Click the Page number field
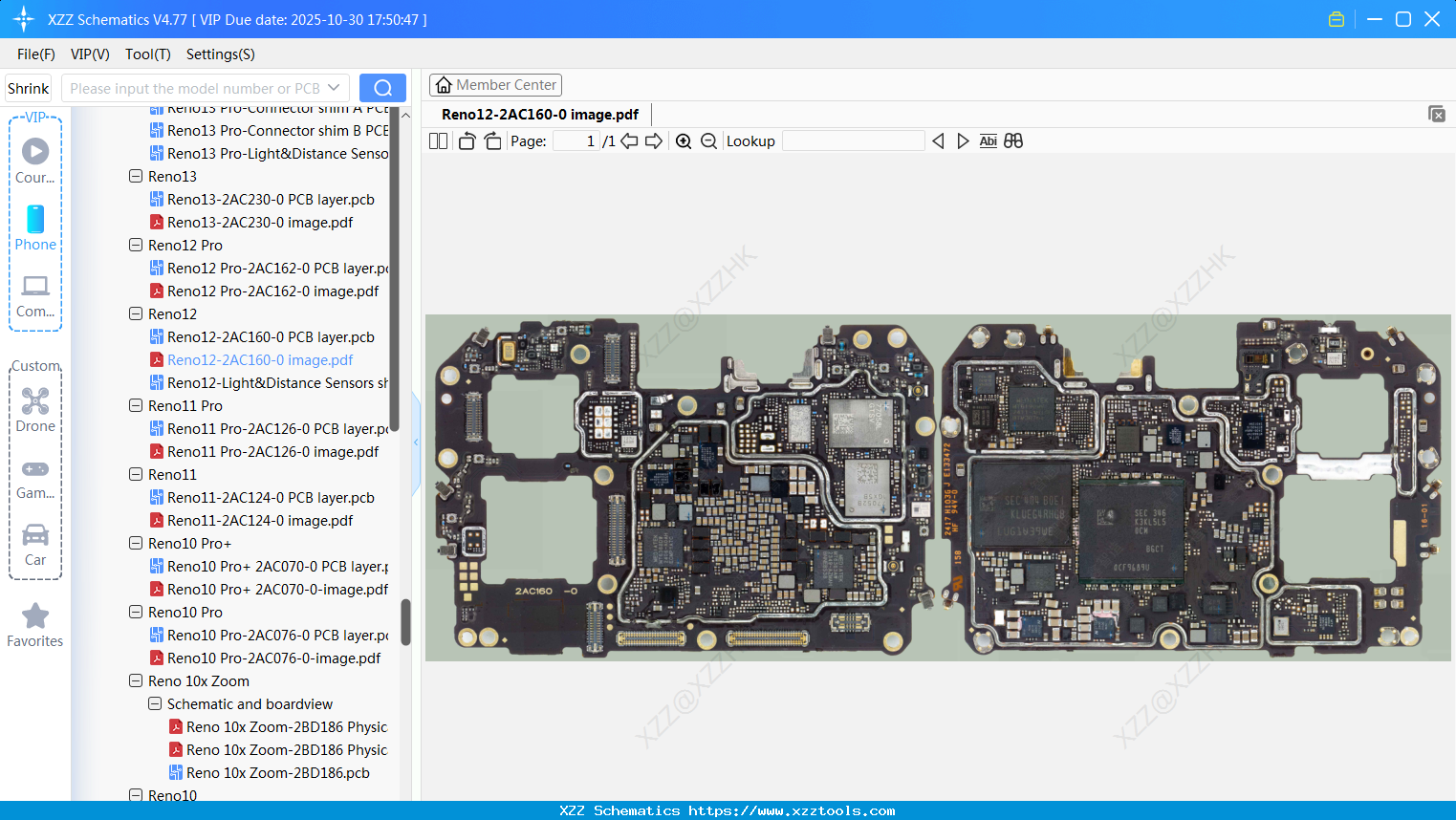1456x820 pixels. point(576,141)
